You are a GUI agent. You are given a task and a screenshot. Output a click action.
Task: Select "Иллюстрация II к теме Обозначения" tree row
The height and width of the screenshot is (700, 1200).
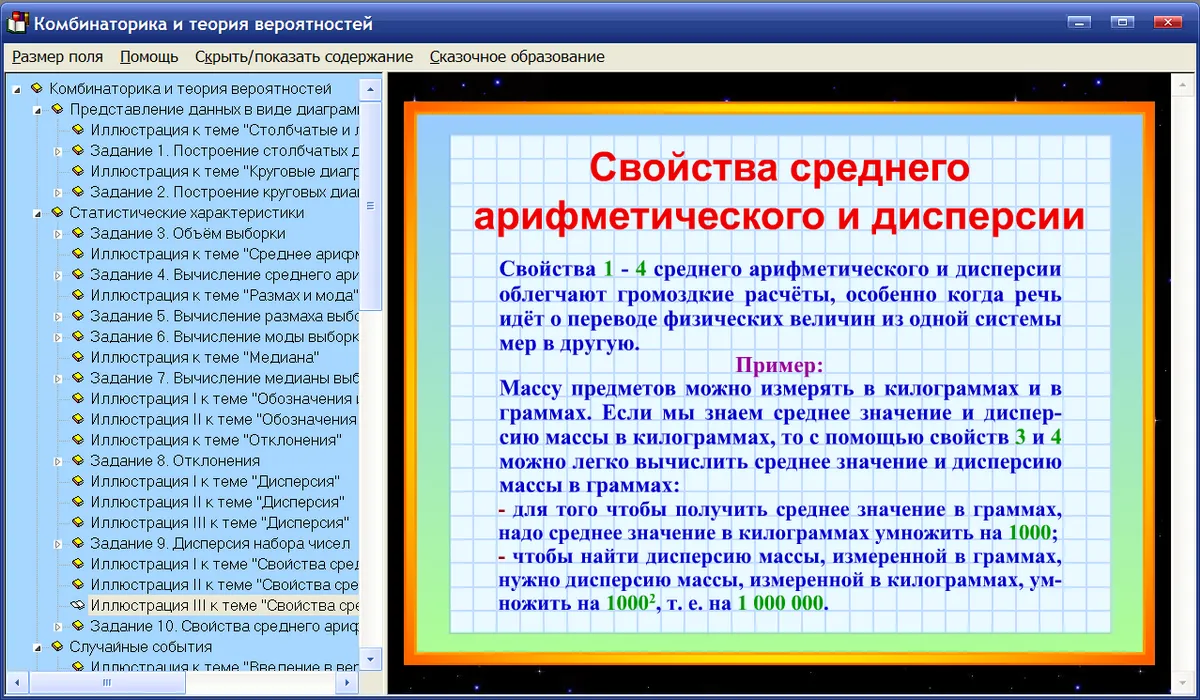coord(224,419)
